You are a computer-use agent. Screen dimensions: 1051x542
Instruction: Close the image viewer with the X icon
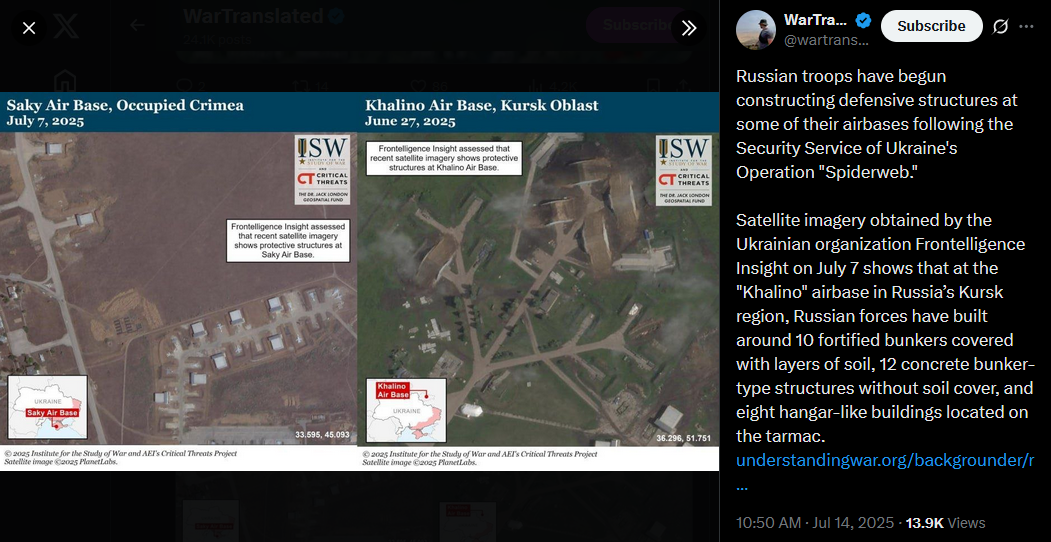(29, 28)
